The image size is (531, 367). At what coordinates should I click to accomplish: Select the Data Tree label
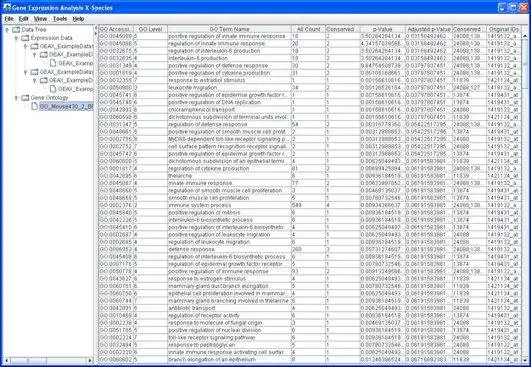pos(34,30)
